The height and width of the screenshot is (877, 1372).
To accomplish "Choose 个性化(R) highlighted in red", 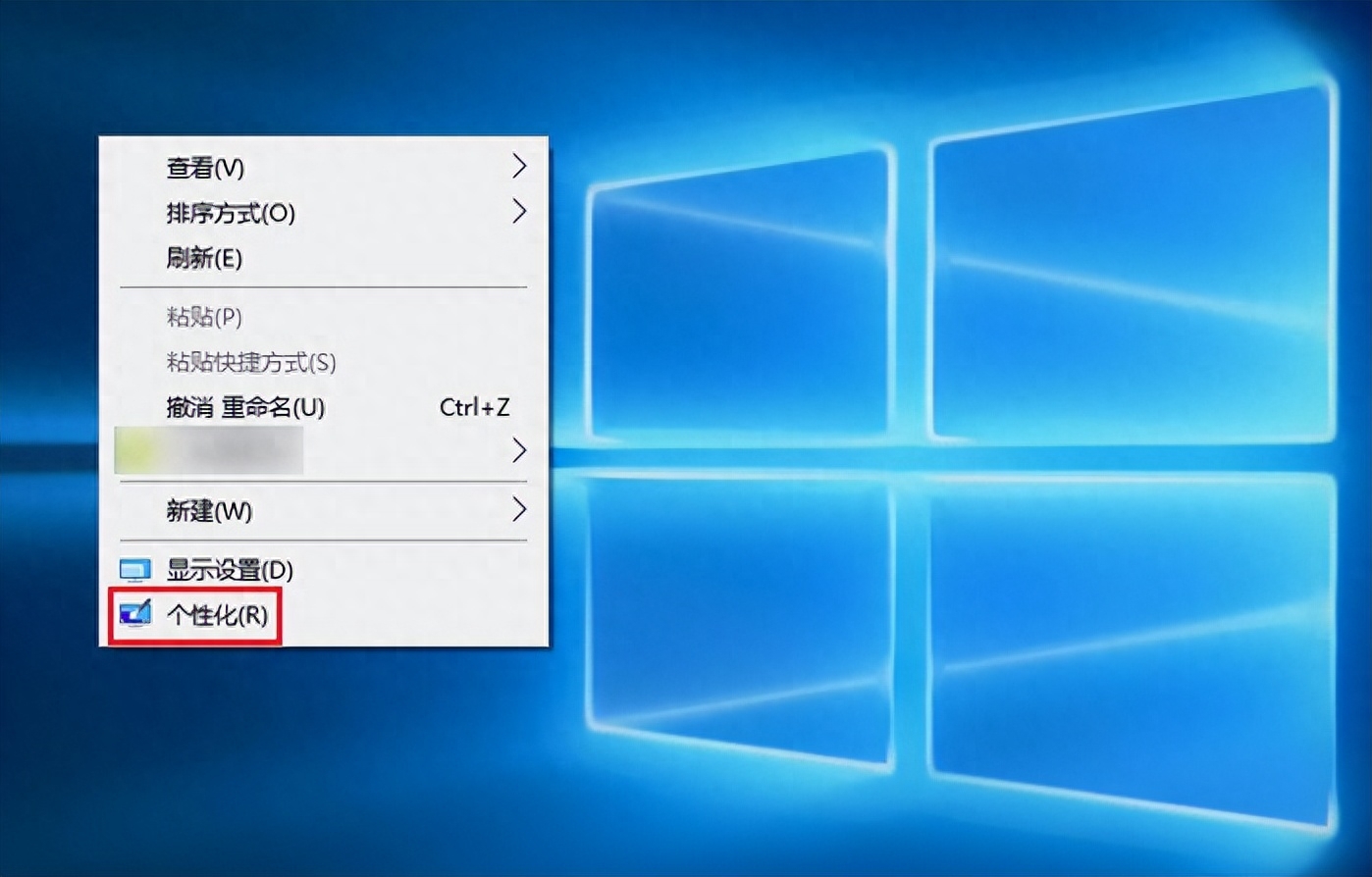I will pyautogui.click(x=217, y=615).
